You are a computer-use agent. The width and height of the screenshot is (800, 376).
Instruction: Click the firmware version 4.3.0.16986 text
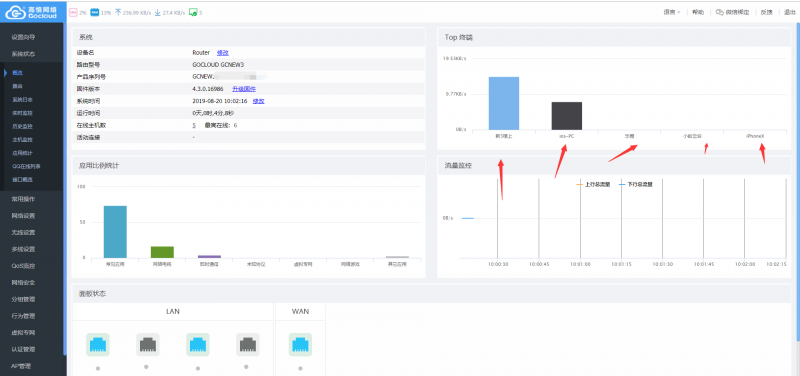(x=209, y=89)
